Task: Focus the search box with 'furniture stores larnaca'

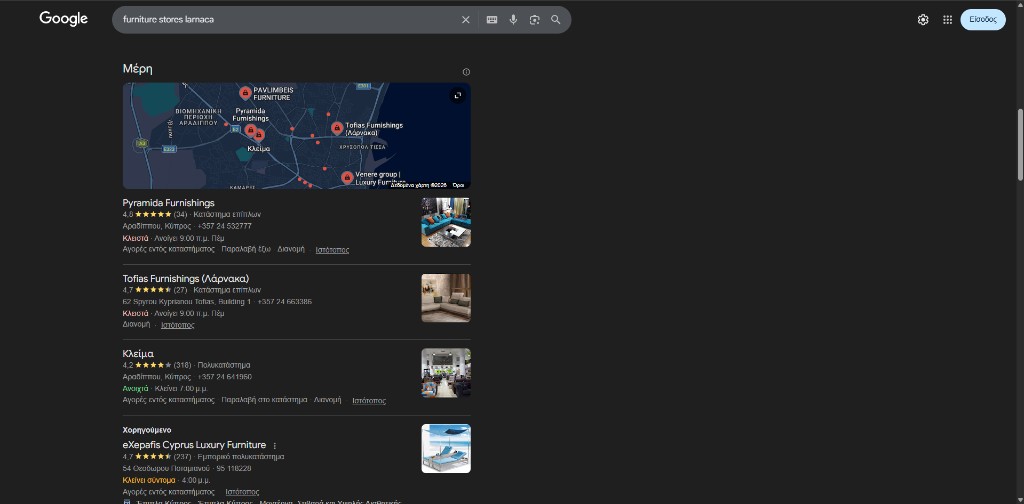Action: tap(287, 20)
